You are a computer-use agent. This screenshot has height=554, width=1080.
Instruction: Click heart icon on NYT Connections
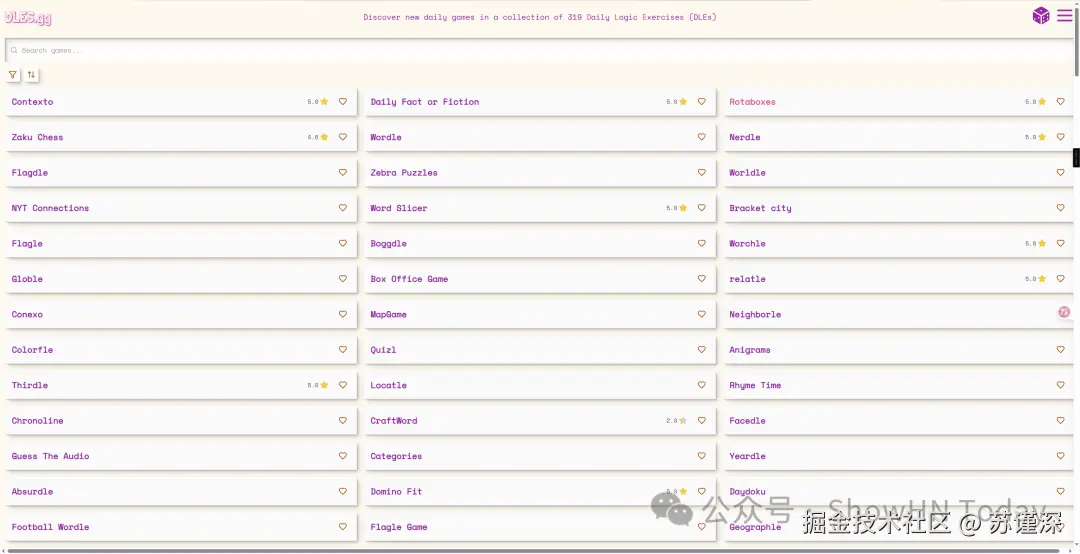342,207
